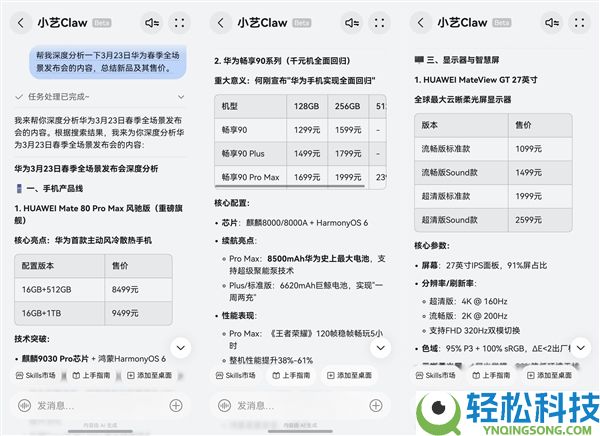Select the 流畅版Sound款 row label
The height and width of the screenshot is (436, 600).
[461, 173]
